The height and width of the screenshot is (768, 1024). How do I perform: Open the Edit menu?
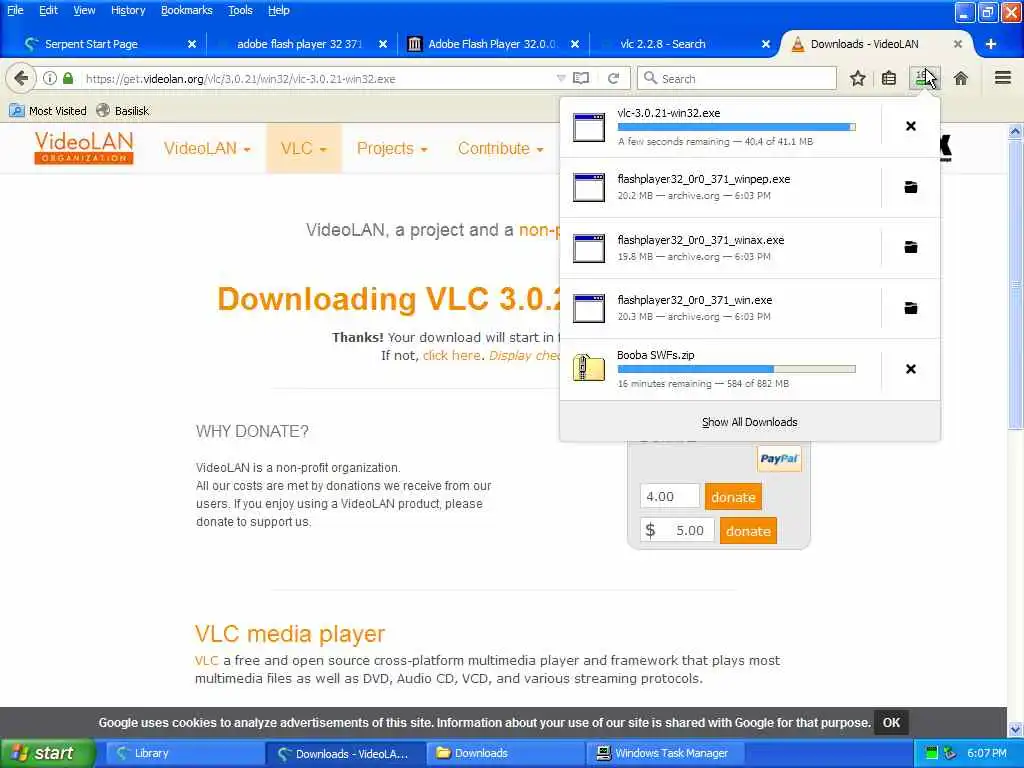[48, 10]
